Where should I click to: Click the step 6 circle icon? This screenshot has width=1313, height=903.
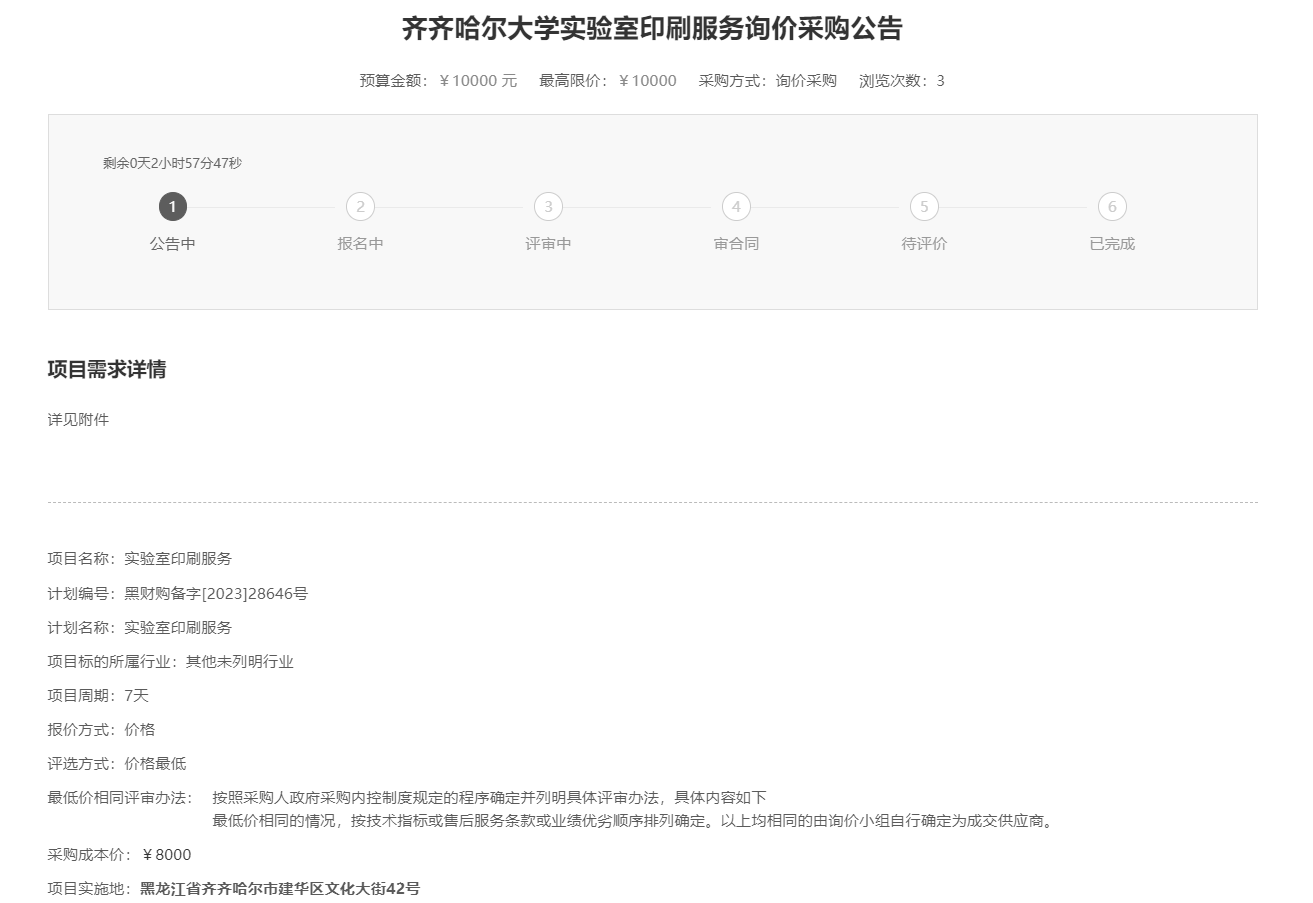[1112, 207]
